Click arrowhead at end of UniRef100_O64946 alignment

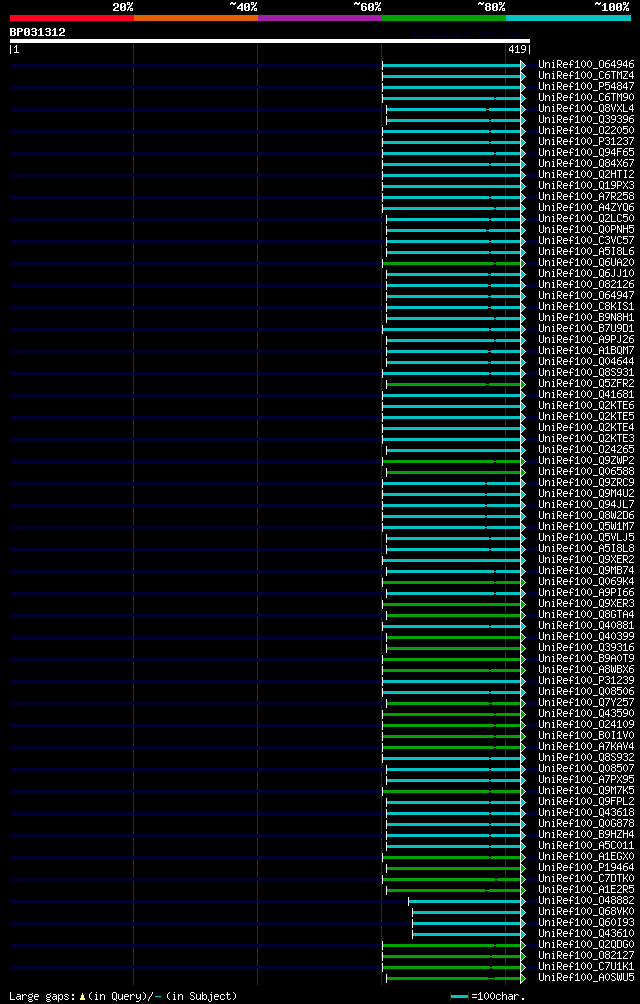tap(523, 65)
